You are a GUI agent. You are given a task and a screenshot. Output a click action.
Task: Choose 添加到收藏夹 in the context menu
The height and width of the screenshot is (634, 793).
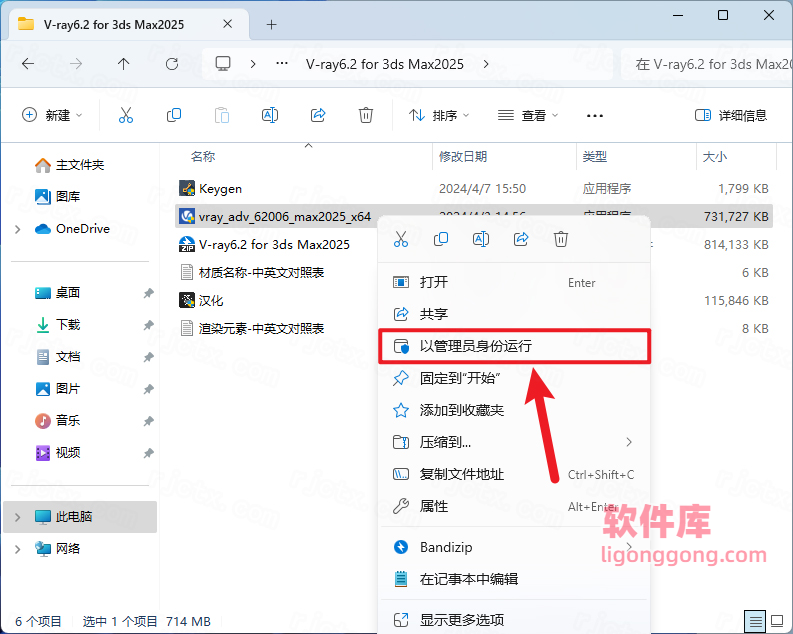[x=514, y=410]
